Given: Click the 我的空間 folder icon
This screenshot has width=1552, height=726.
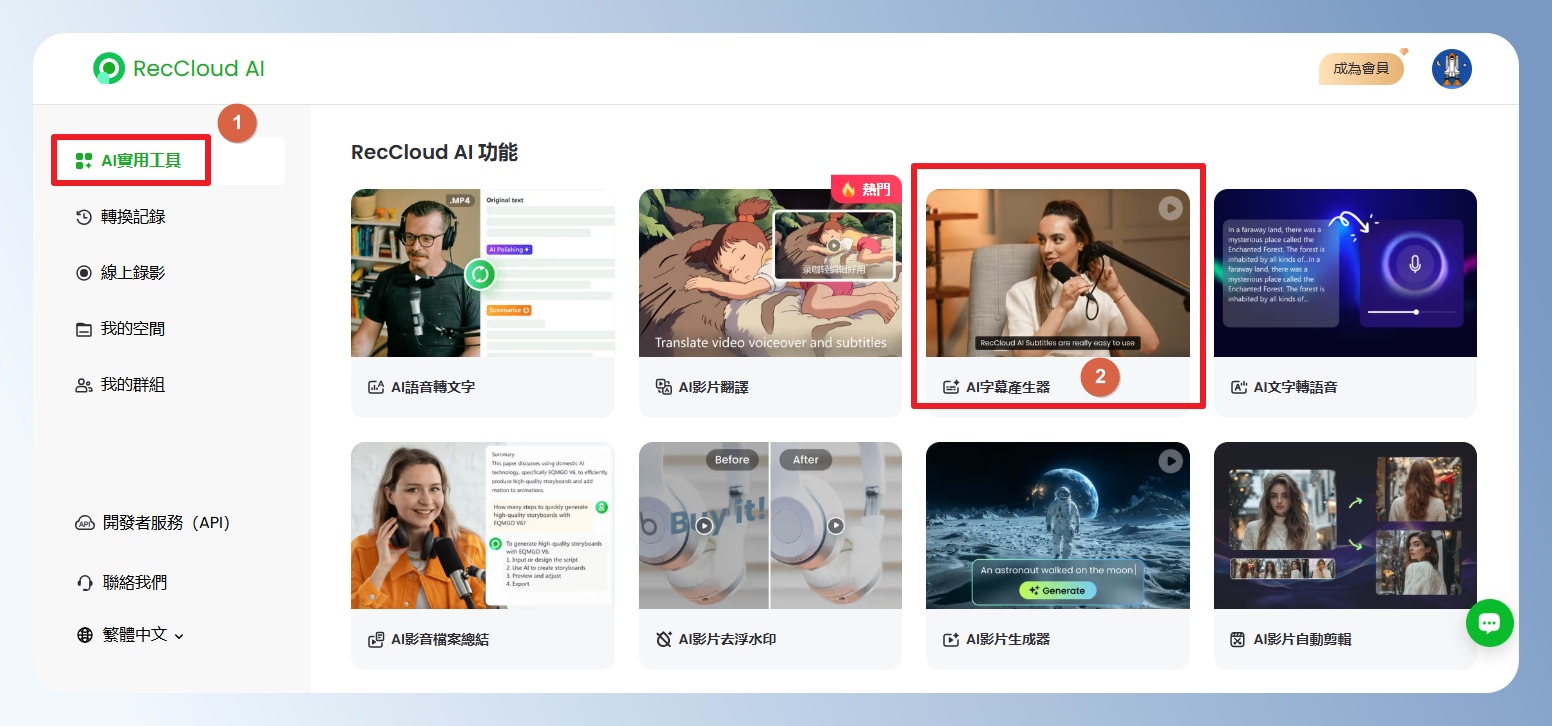Looking at the screenshot, I should 84,329.
